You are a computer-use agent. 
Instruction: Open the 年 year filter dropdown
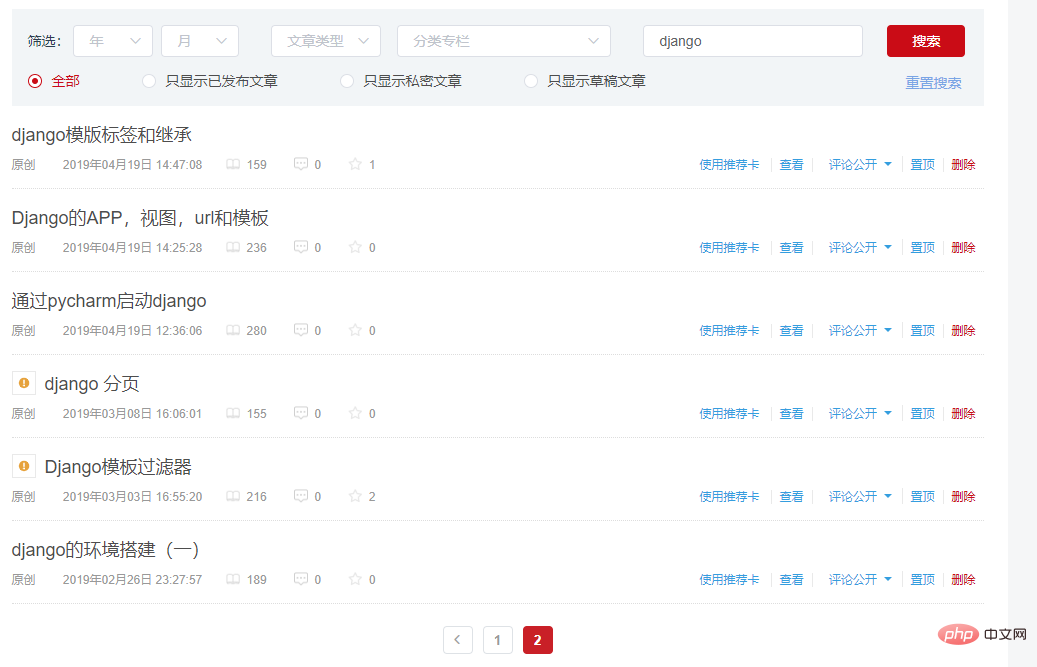click(112, 41)
